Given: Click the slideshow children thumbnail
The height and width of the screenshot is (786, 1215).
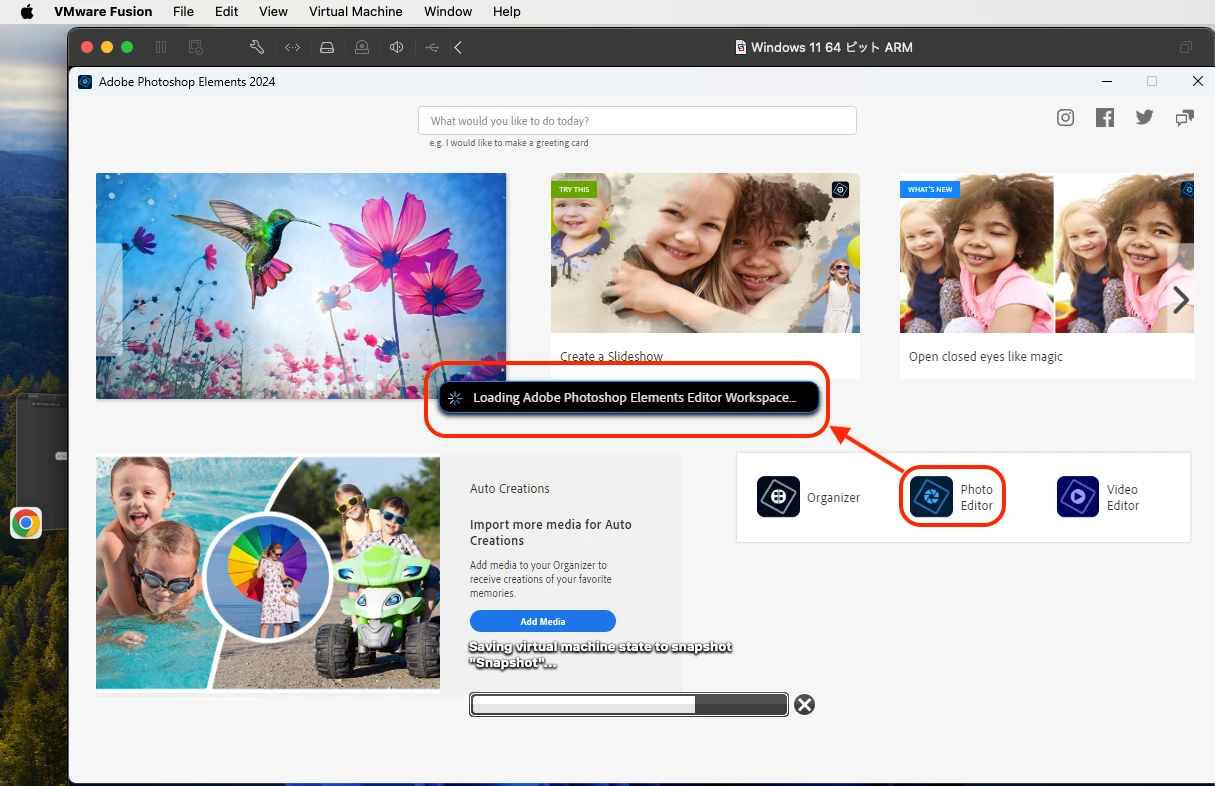Looking at the screenshot, I should (x=705, y=253).
